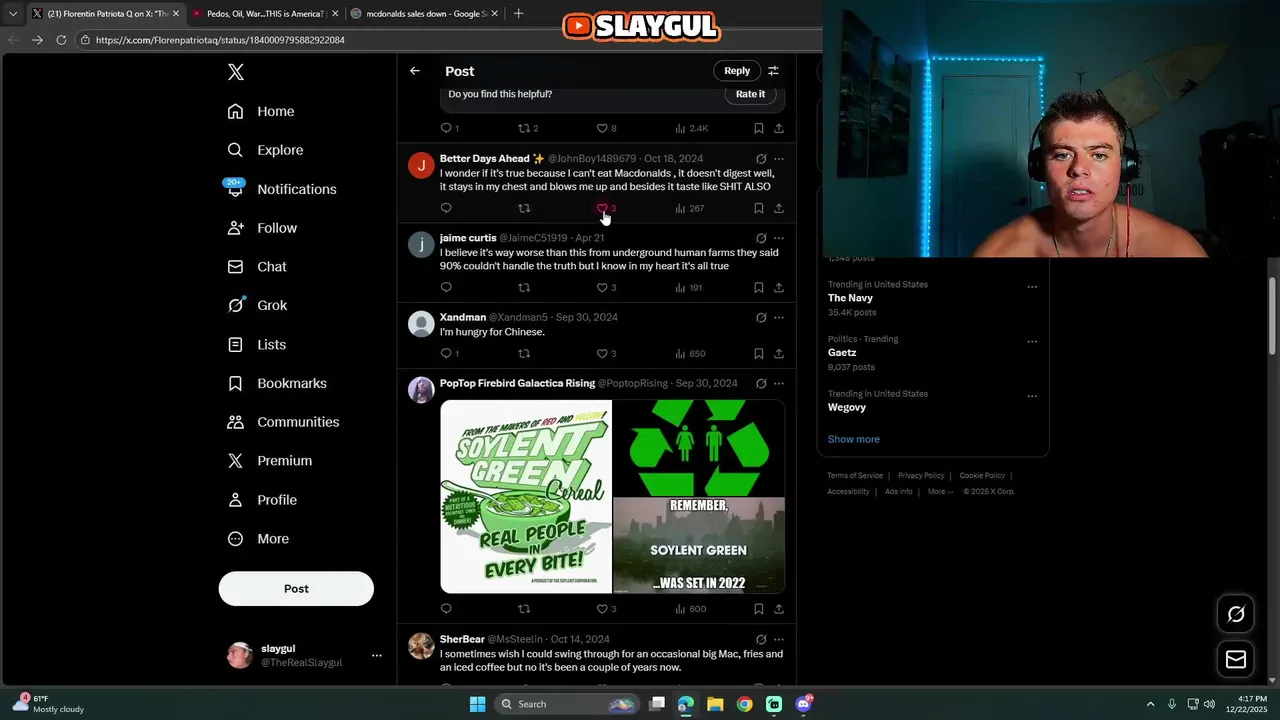Open more options on Xandman's reply
This screenshot has height=720, width=1280.
pyautogui.click(x=779, y=317)
